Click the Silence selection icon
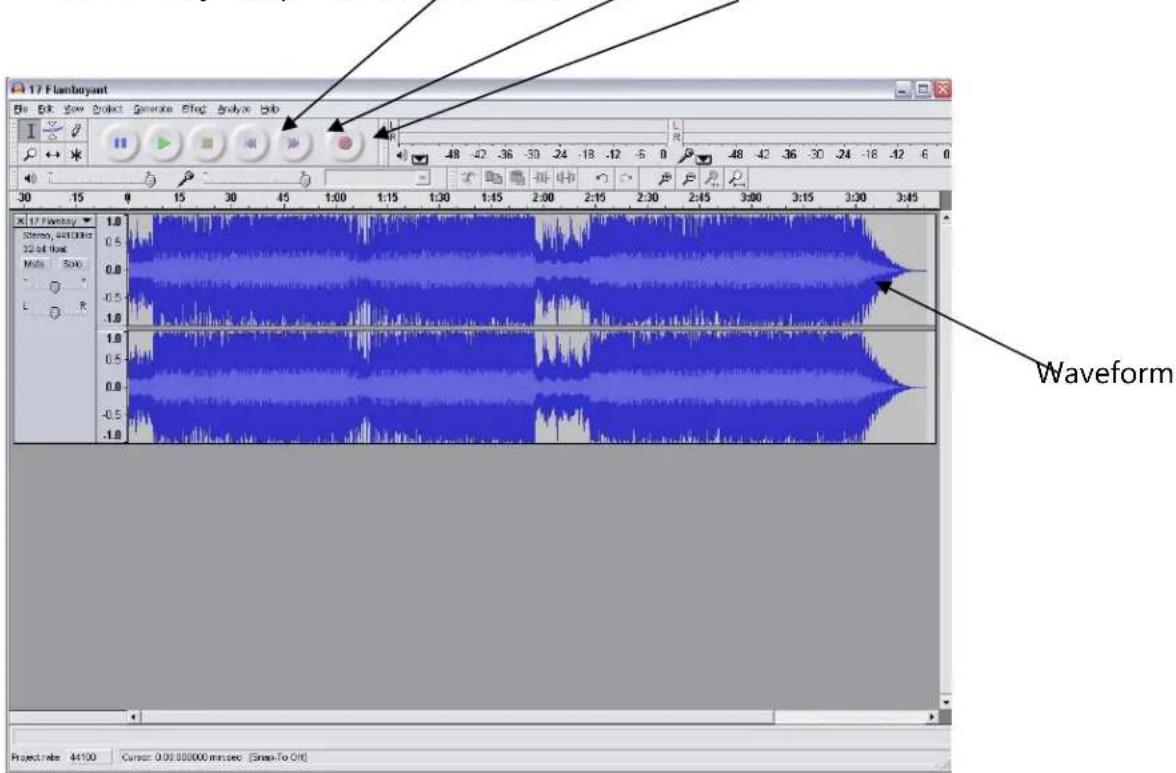 pos(566,178)
